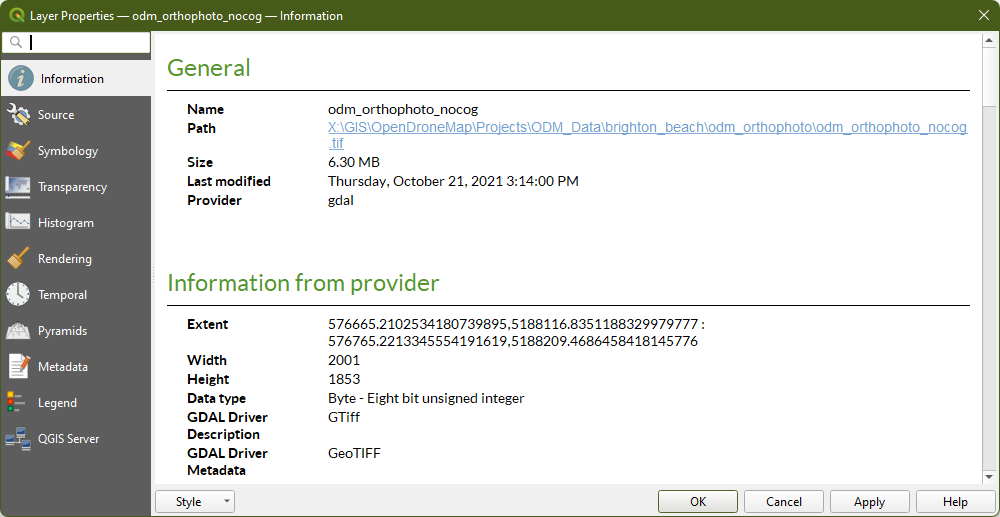Screen dimensions: 1000x517
Task: Select the Pyramids tab label
Action: (x=62, y=331)
